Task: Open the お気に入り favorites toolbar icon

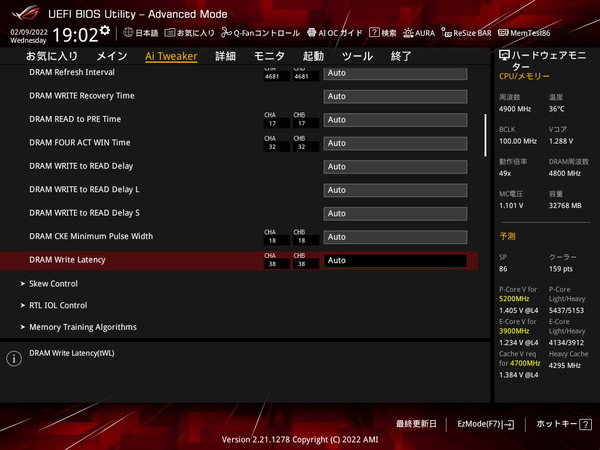Action: tap(170, 33)
